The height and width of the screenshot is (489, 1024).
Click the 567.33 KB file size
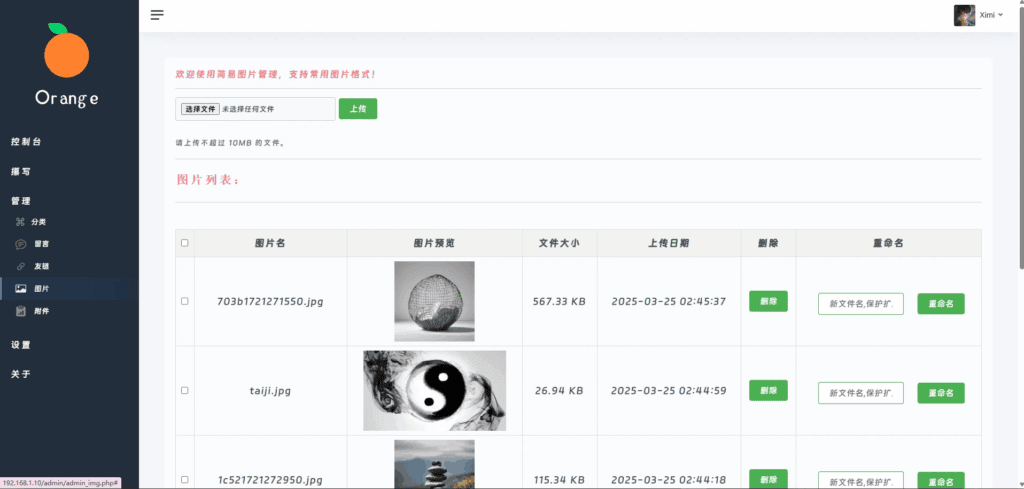click(559, 302)
